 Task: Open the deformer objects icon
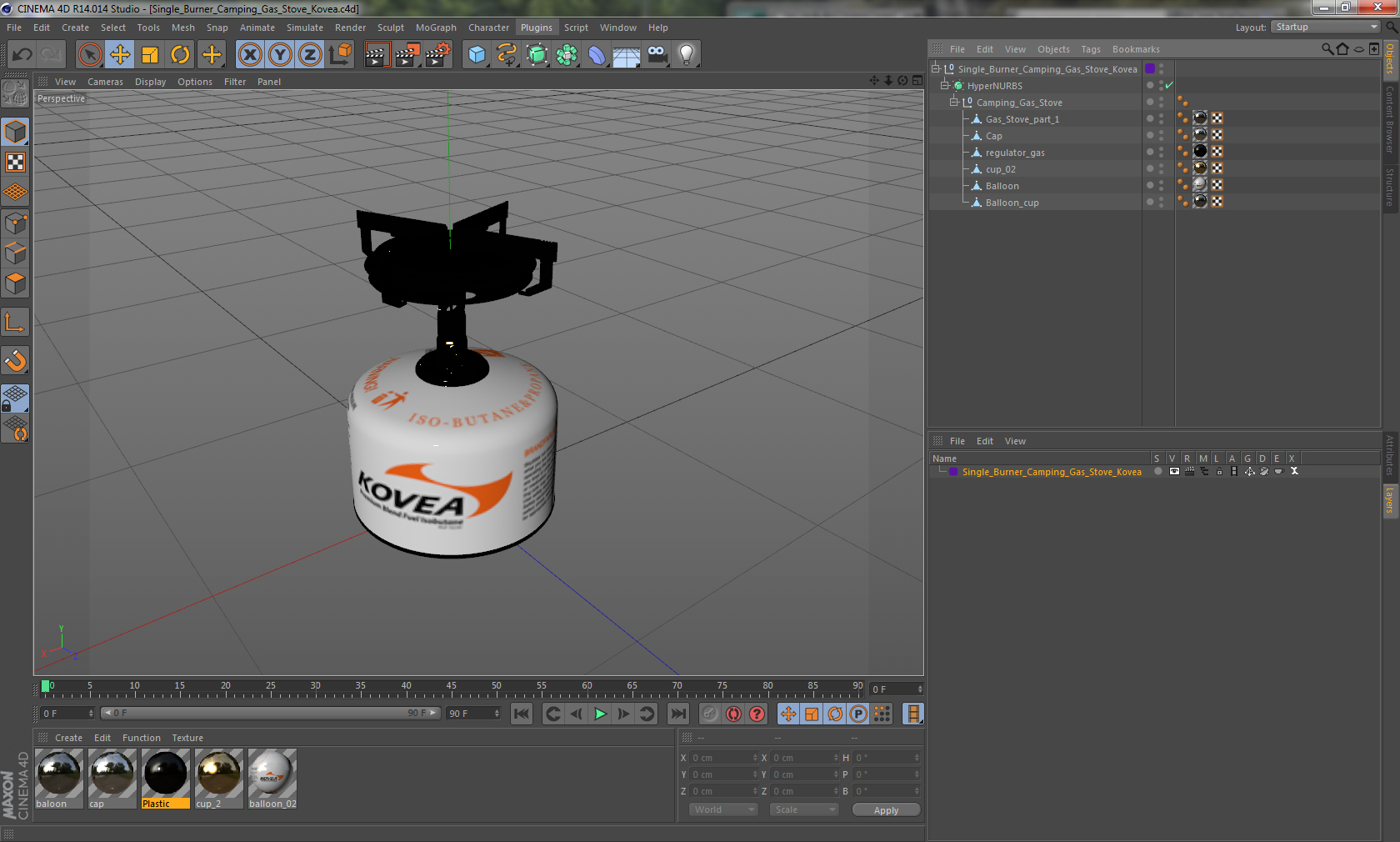597,55
